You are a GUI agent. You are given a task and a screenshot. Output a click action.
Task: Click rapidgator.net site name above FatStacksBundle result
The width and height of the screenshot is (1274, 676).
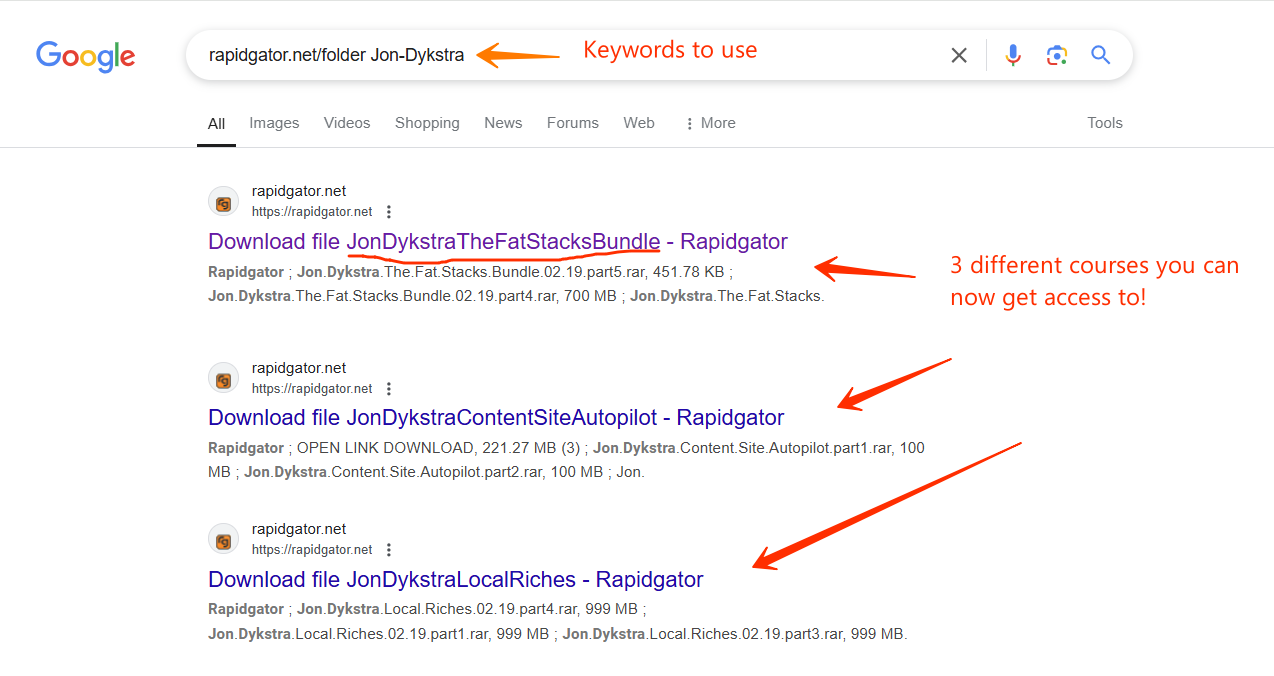[299, 191]
